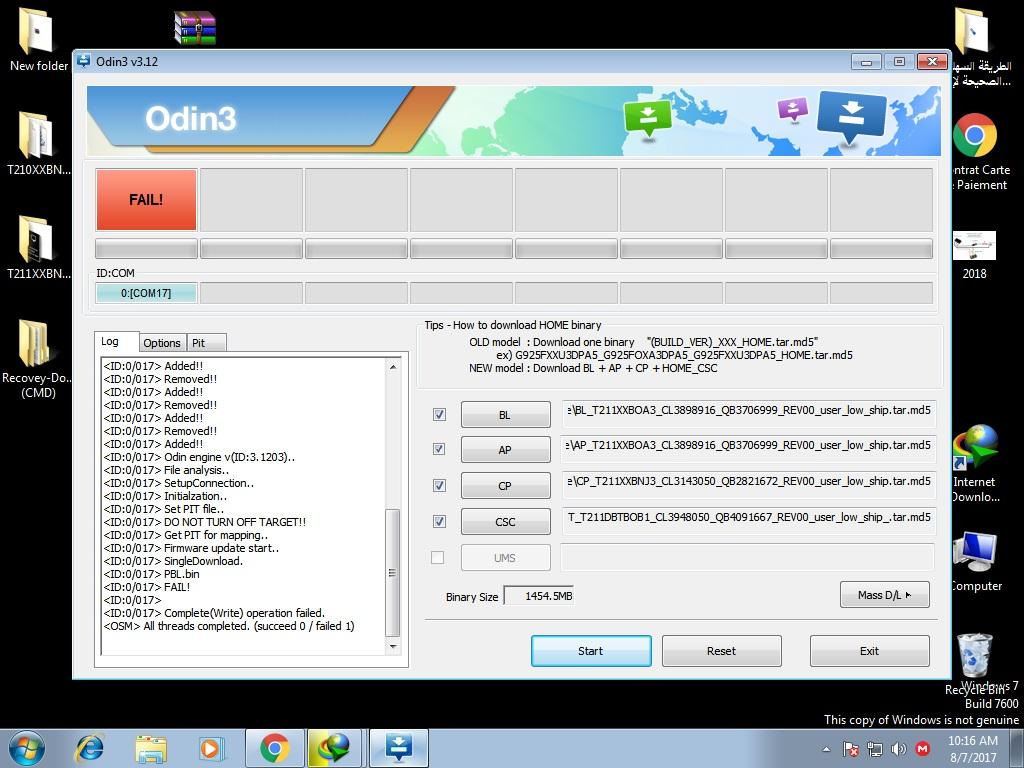Viewport: 1024px width, 768px height.
Task: Click log line 'DO NOT TURN OFF TARGET!!'
Action: [204, 522]
